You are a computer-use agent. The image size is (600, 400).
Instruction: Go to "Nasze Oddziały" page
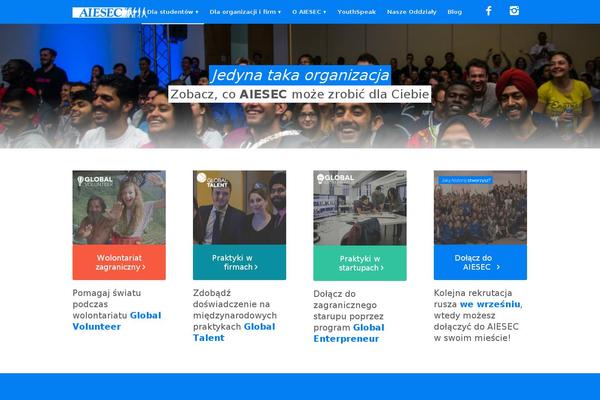(x=412, y=12)
